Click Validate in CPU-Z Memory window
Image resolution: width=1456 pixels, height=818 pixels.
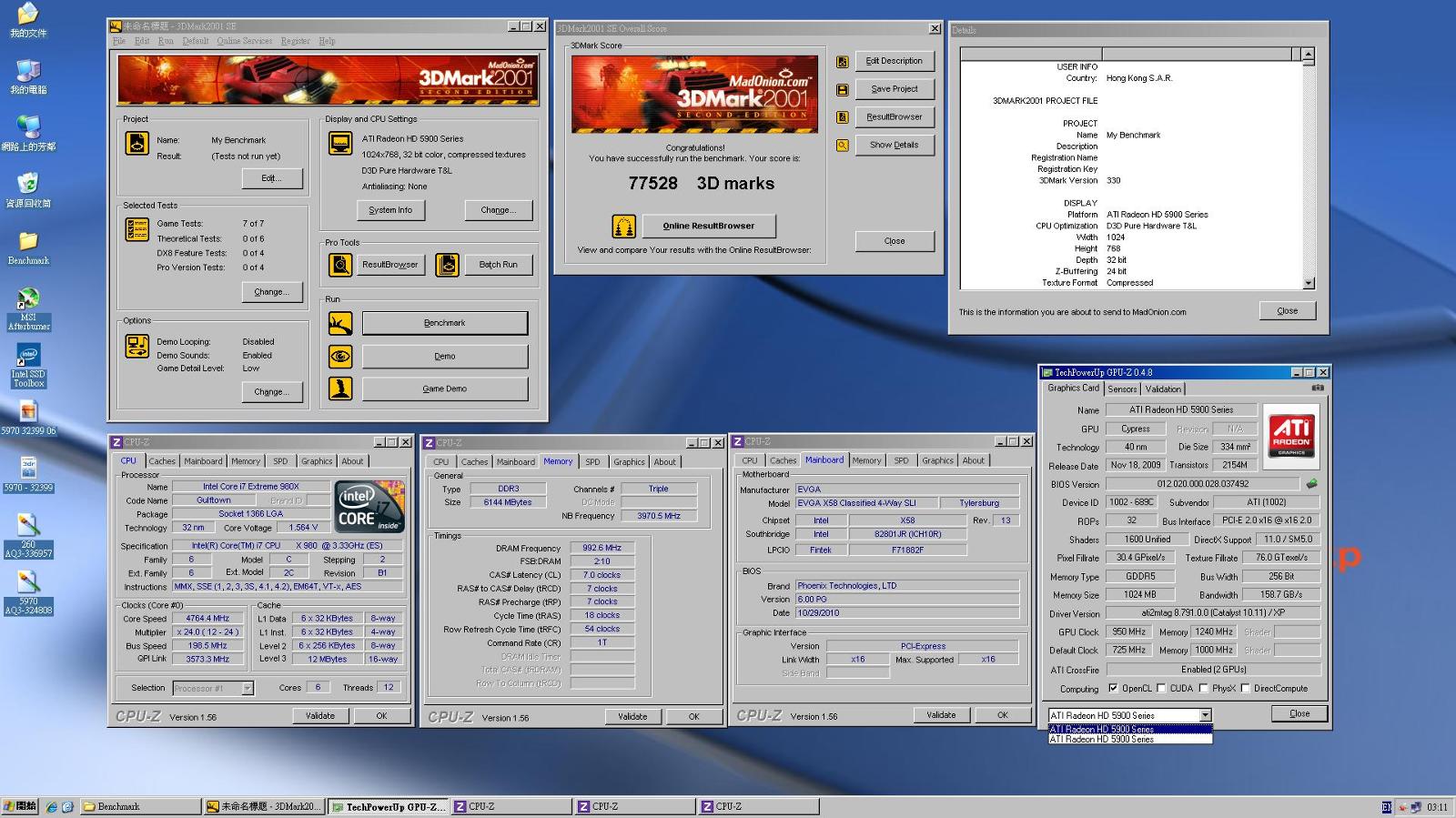point(632,717)
